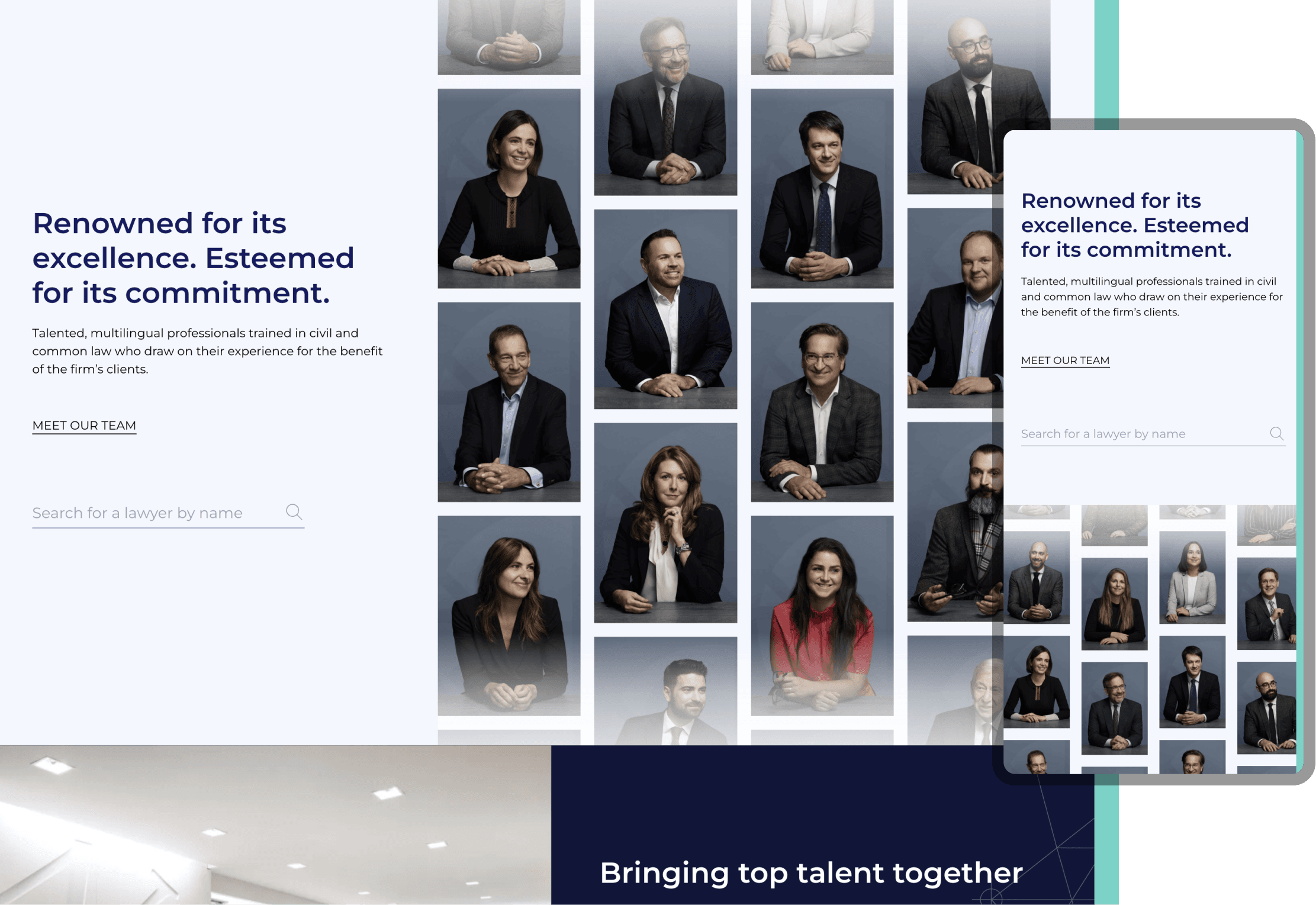
Task: Open portrait of older man in blue shirt
Action: click(509, 402)
